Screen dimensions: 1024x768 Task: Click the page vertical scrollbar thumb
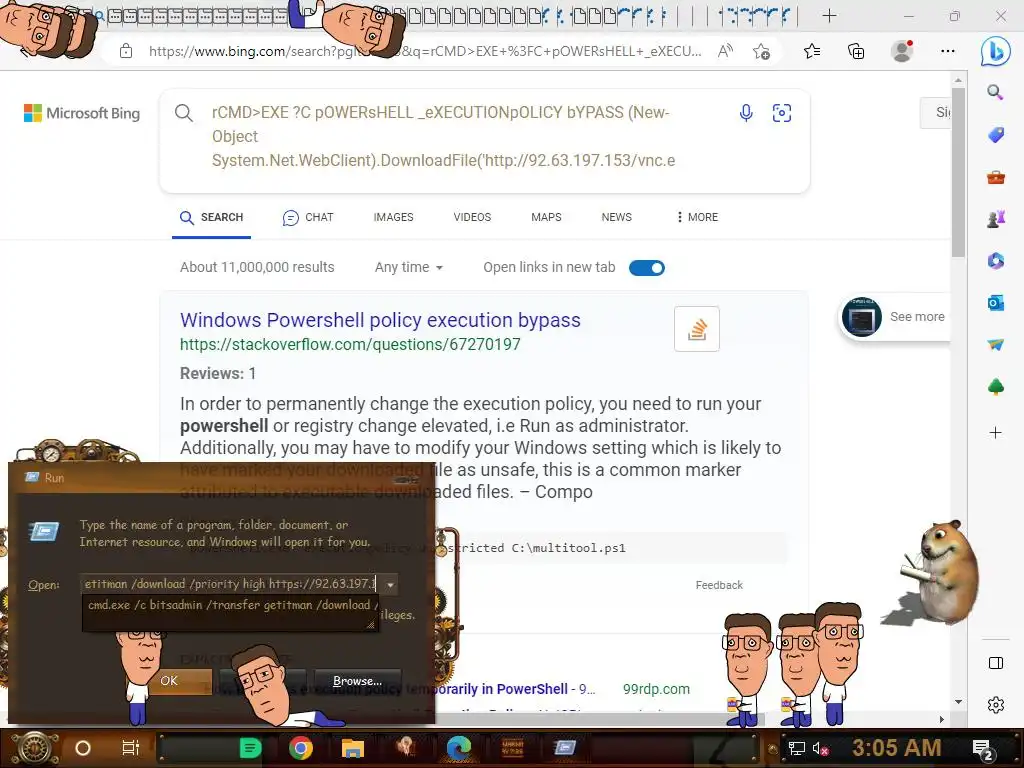[958, 172]
